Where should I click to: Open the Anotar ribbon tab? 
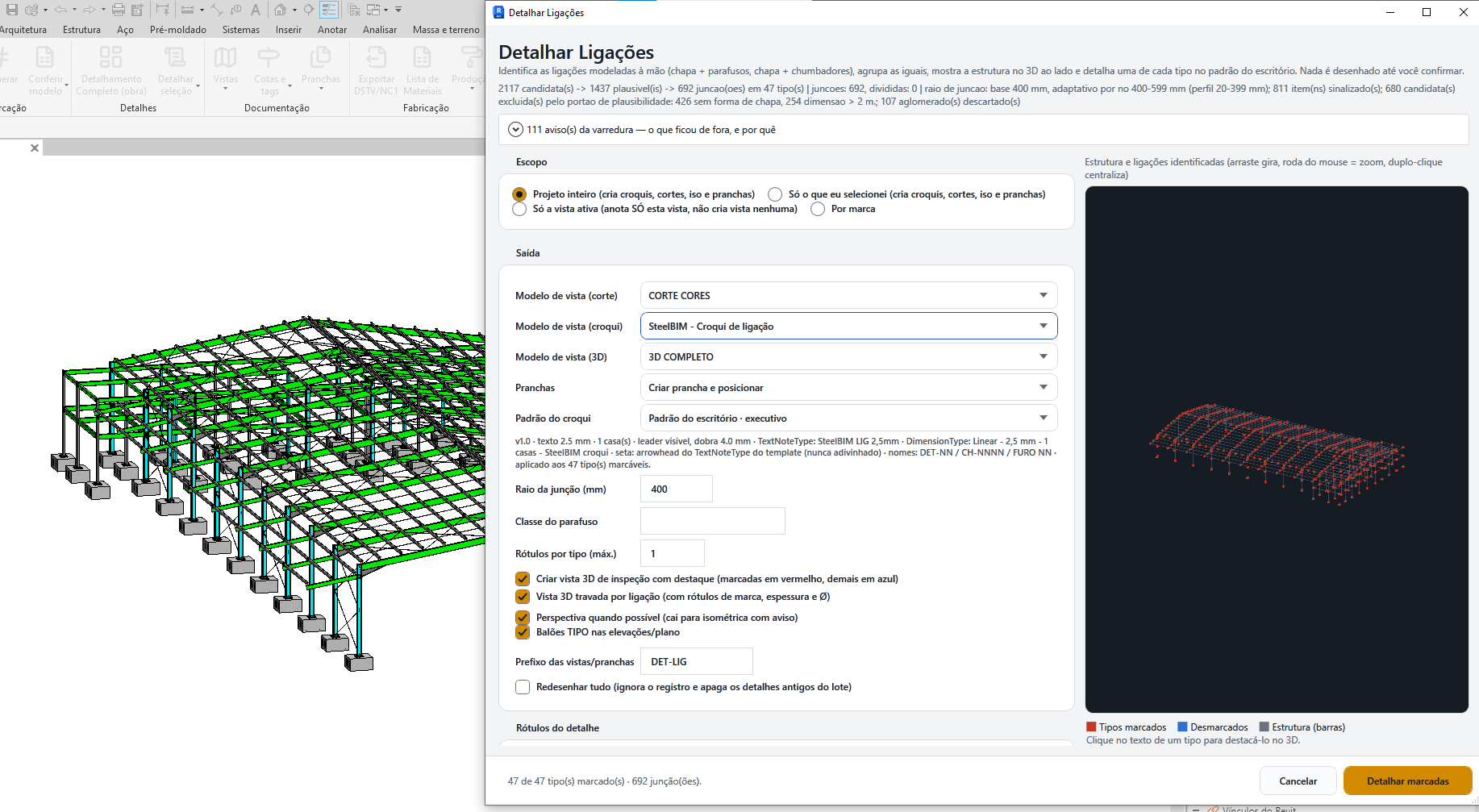[332, 30]
